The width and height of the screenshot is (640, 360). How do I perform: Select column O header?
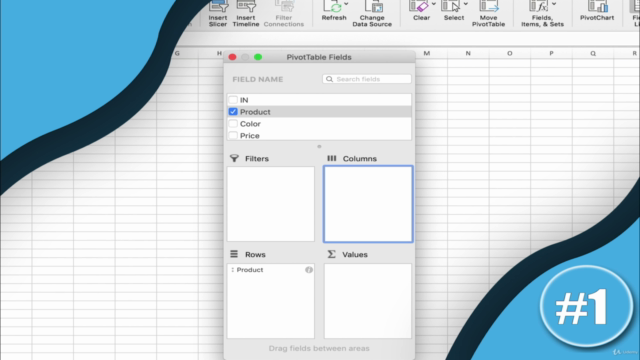(x=510, y=53)
